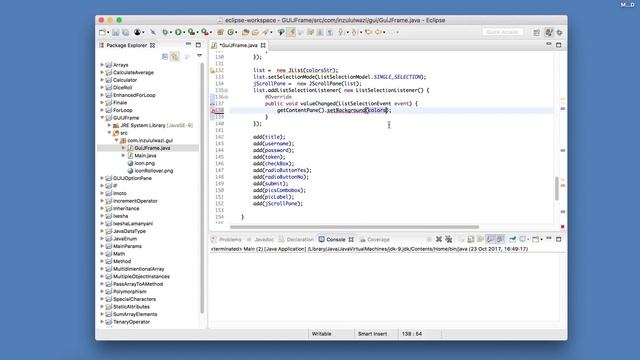Expand the Polymorphism project
The height and width of the screenshot is (360, 640).
pyautogui.click(x=102, y=291)
